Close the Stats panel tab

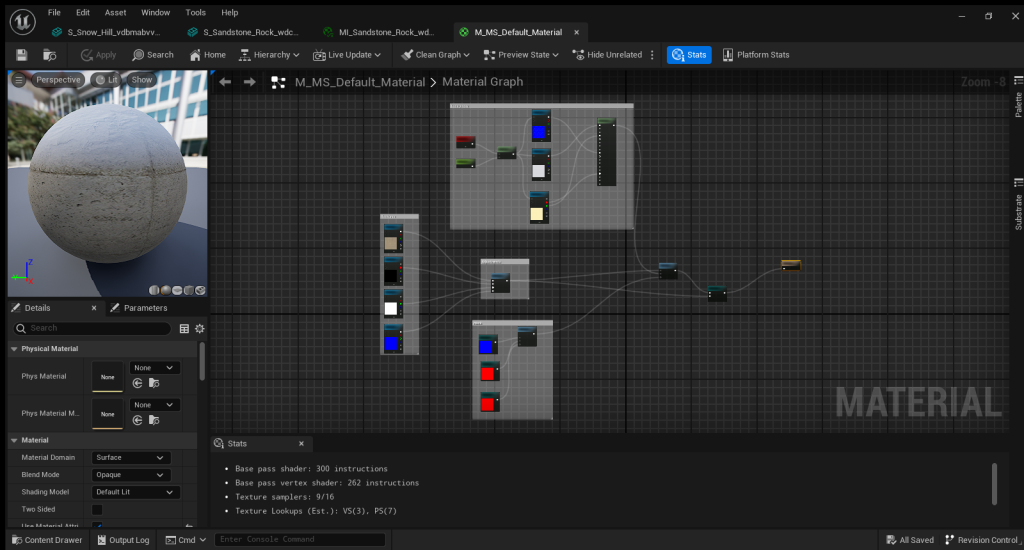pos(301,444)
